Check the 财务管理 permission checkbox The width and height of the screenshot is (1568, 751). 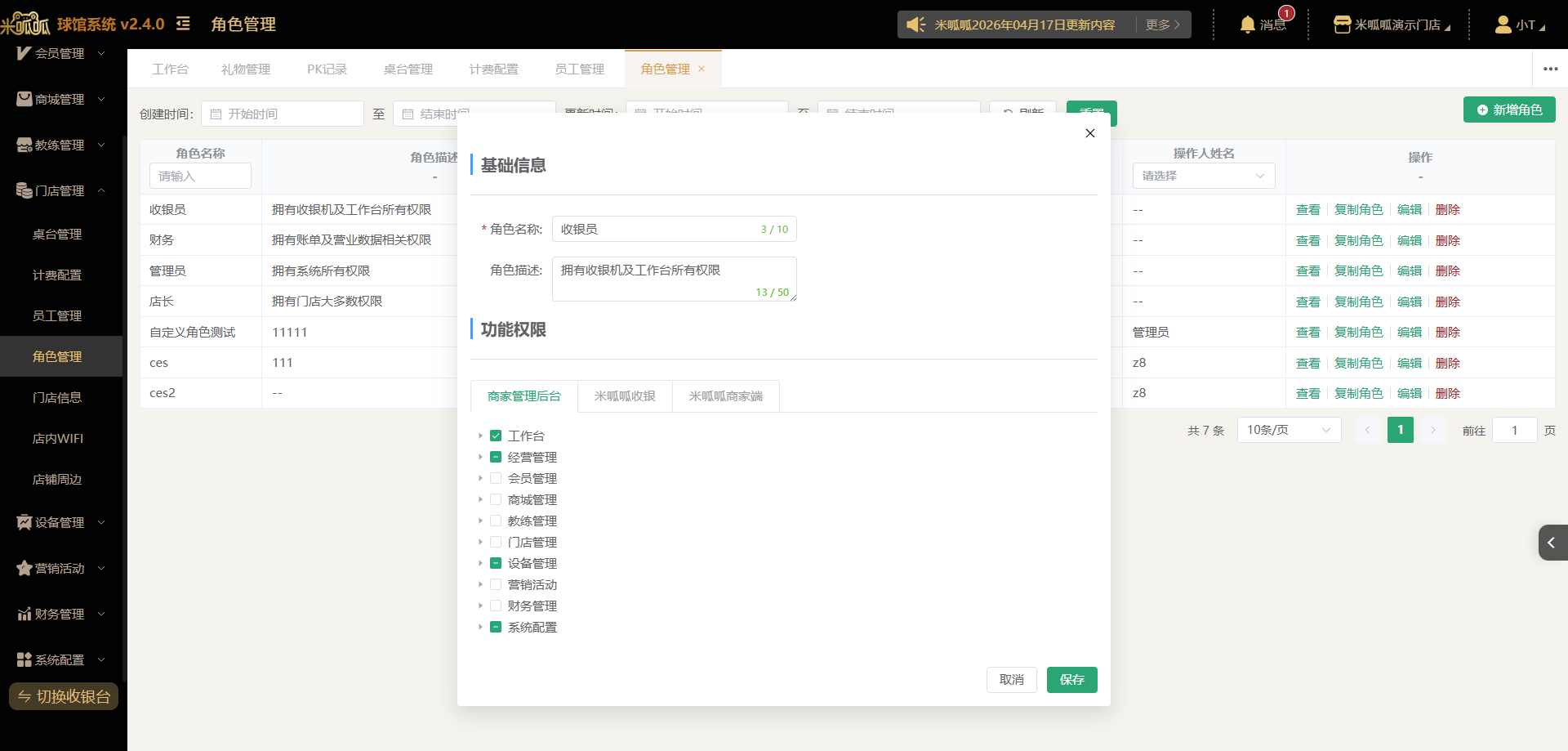(x=496, y=606)
